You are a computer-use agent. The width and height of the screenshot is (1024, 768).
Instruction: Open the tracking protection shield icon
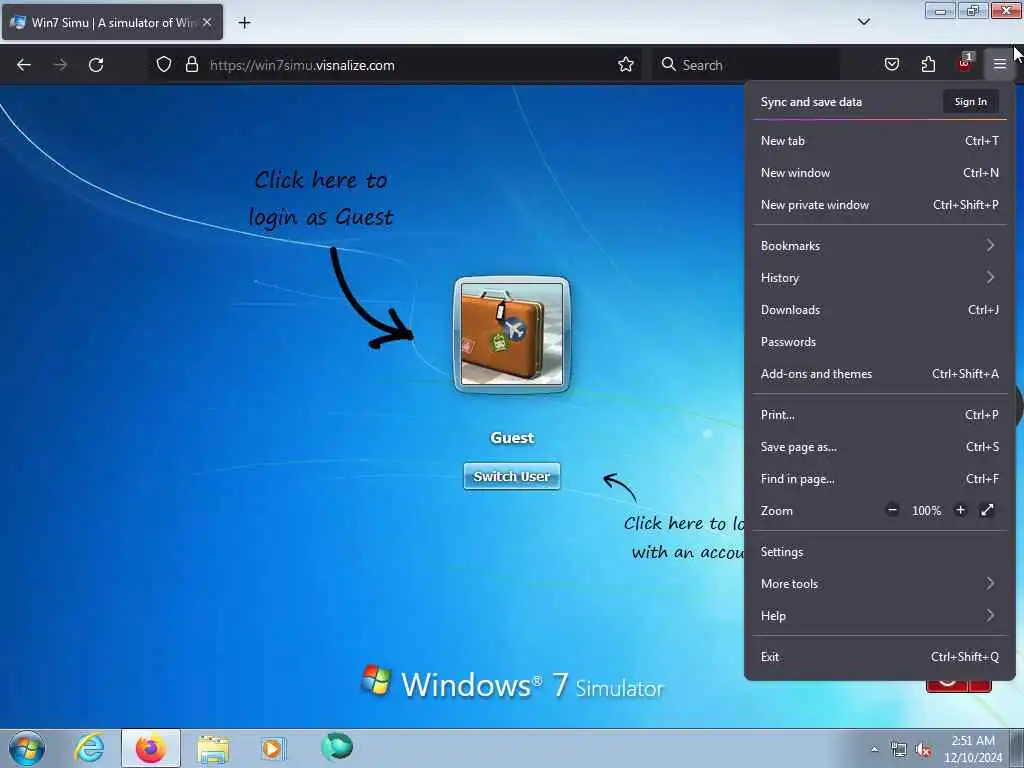(164, 65)
